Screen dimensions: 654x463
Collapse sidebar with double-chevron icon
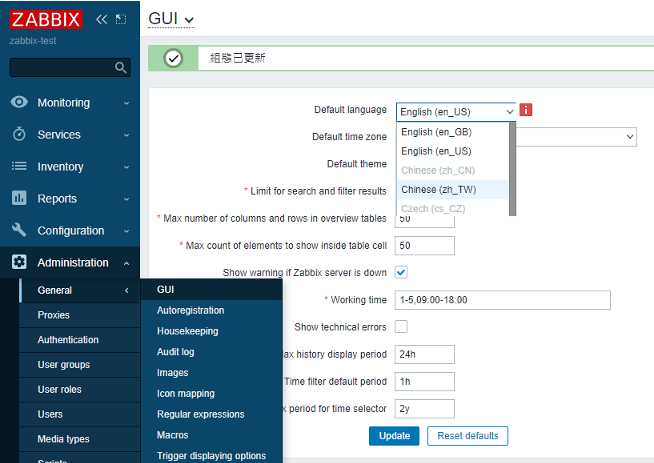[x=101, y=19]
